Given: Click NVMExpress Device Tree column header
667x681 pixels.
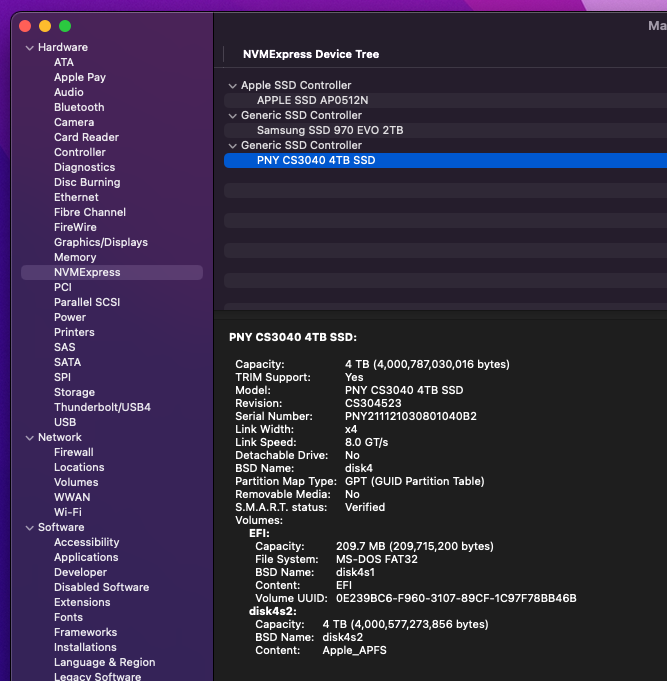Looking at the screenshot, I should (311, 54).
